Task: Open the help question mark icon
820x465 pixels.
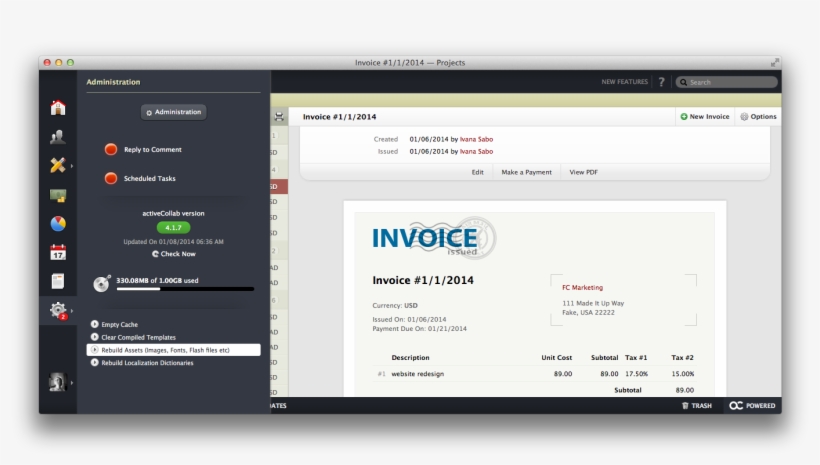Action: coord(661,82)
